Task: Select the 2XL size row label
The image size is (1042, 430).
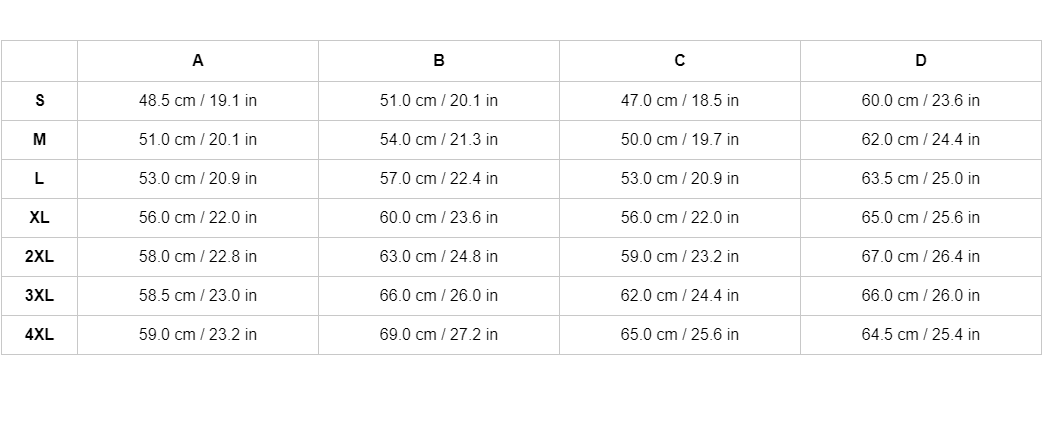Action: [x=40, y=256]
